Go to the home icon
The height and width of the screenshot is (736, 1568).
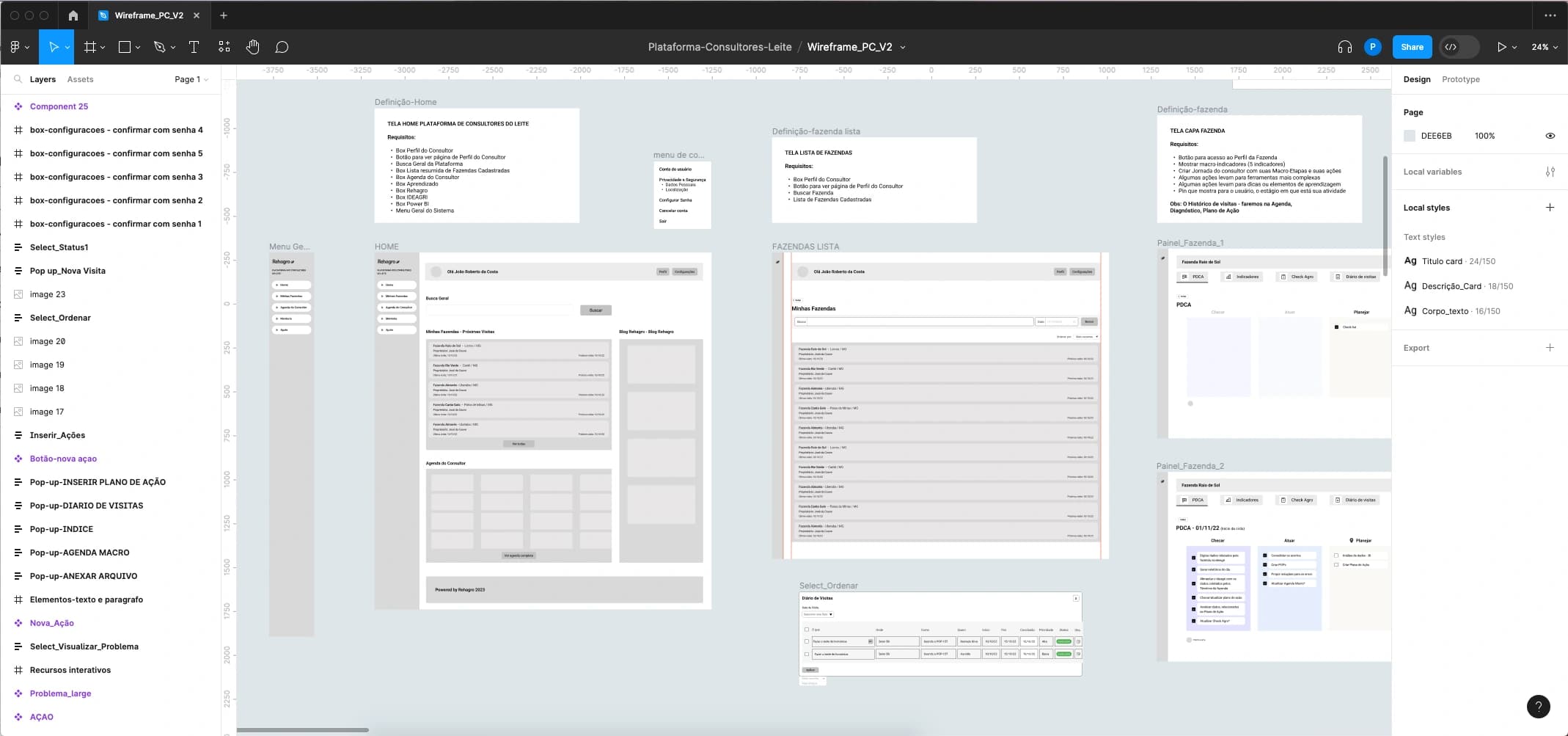coord(73,15)
